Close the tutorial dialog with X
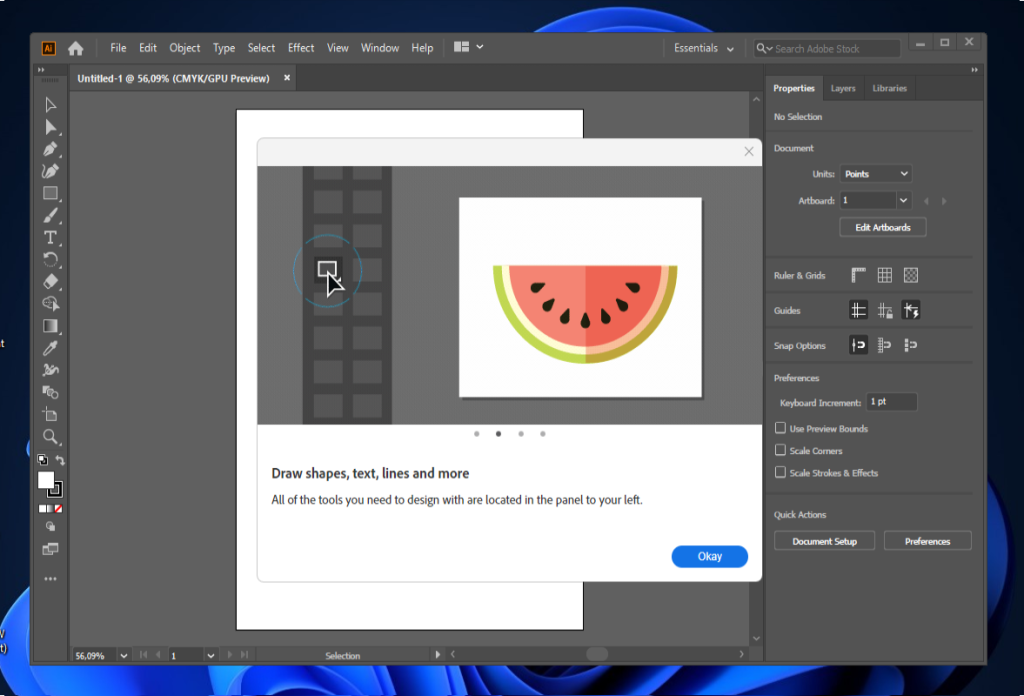This screenshot has height=696, width=1024. click(748, 151)
